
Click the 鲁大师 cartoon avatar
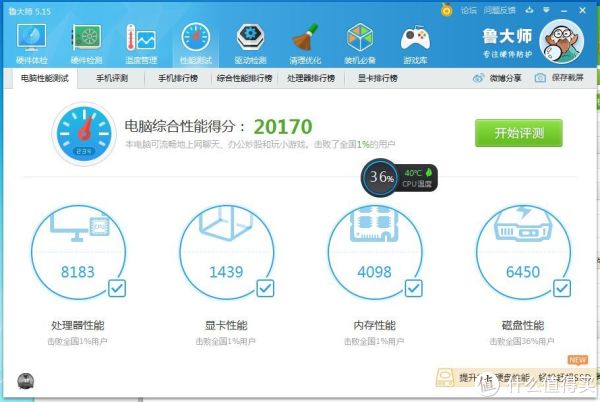coord(562,42)
